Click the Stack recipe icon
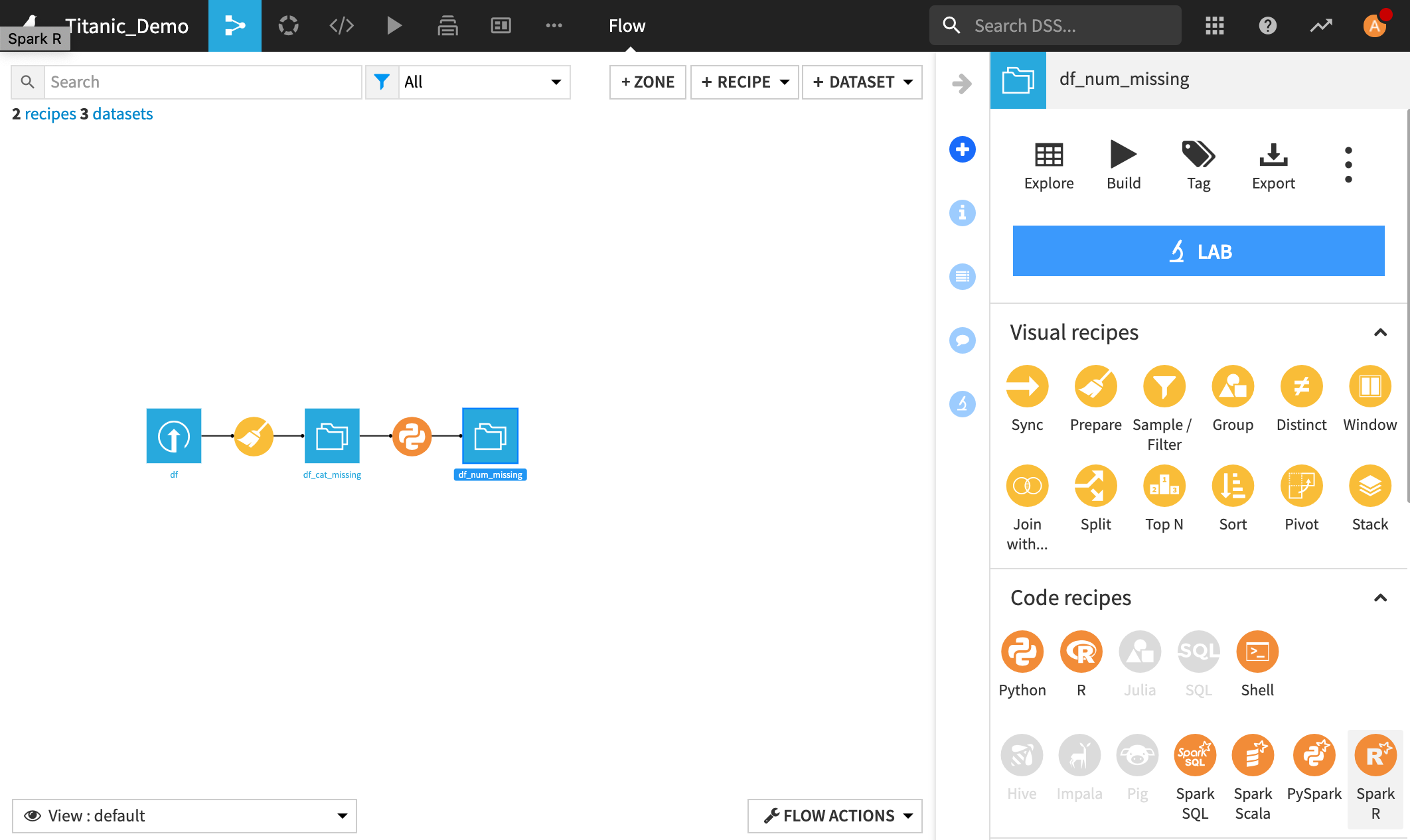 click(x=1370, y=486)
